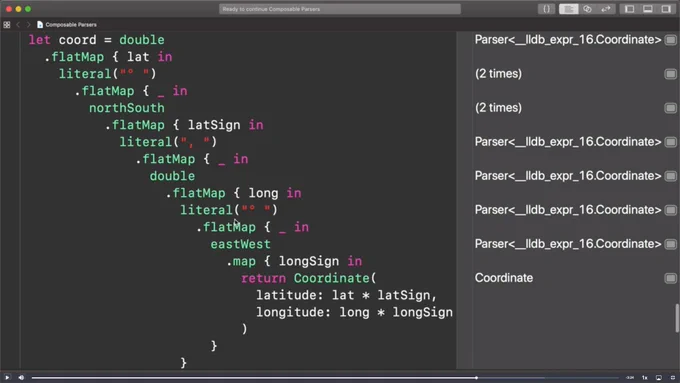Toggle the bottom Debug area panel
The image size is (680, 383).
(x=647, y=9)
